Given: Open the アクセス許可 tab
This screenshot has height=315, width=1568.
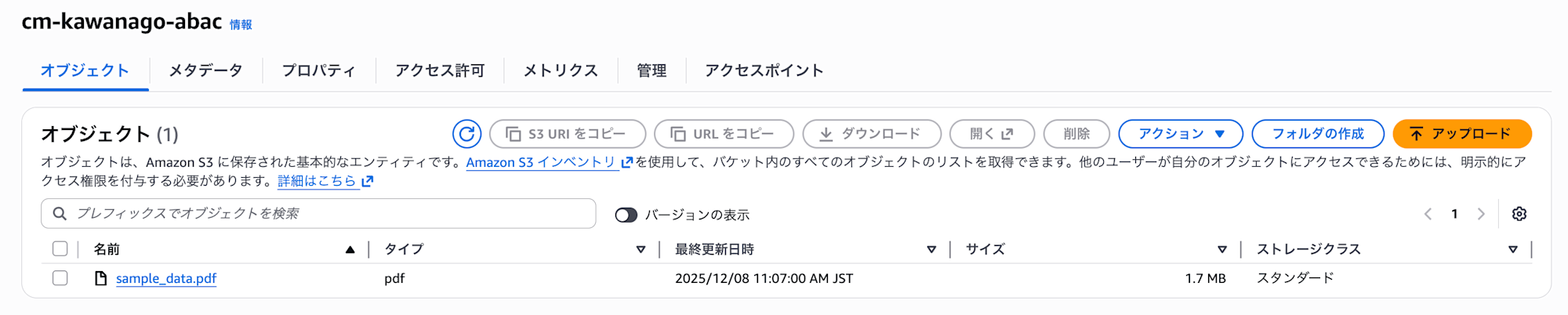Looking at the screenshot, I should [x=440, y=71].
